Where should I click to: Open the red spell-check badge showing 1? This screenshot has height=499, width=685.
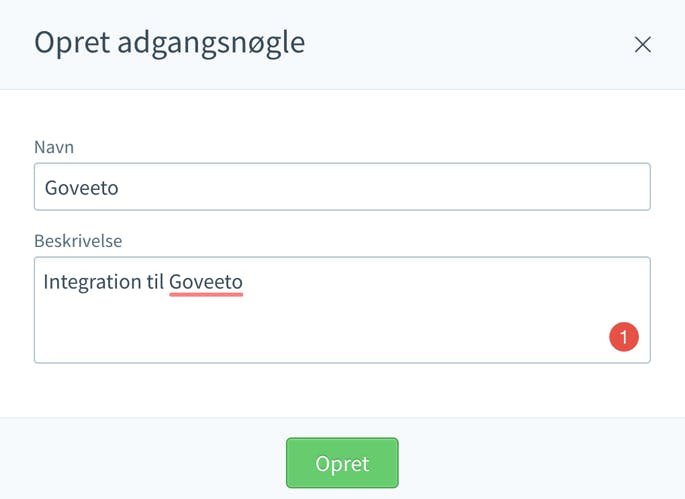624,337
